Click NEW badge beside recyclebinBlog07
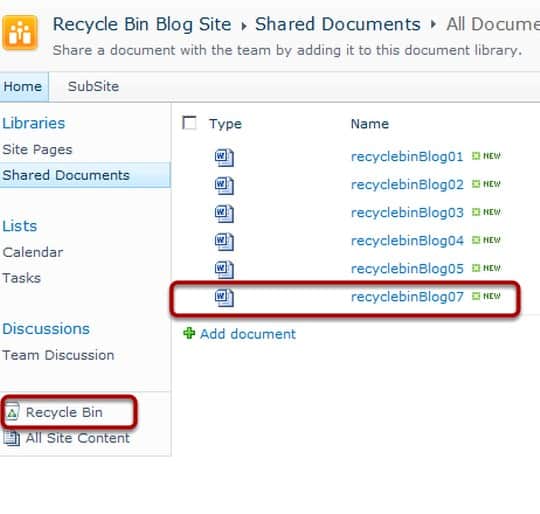Screen dimensions: 540x514 click(486, 296)
